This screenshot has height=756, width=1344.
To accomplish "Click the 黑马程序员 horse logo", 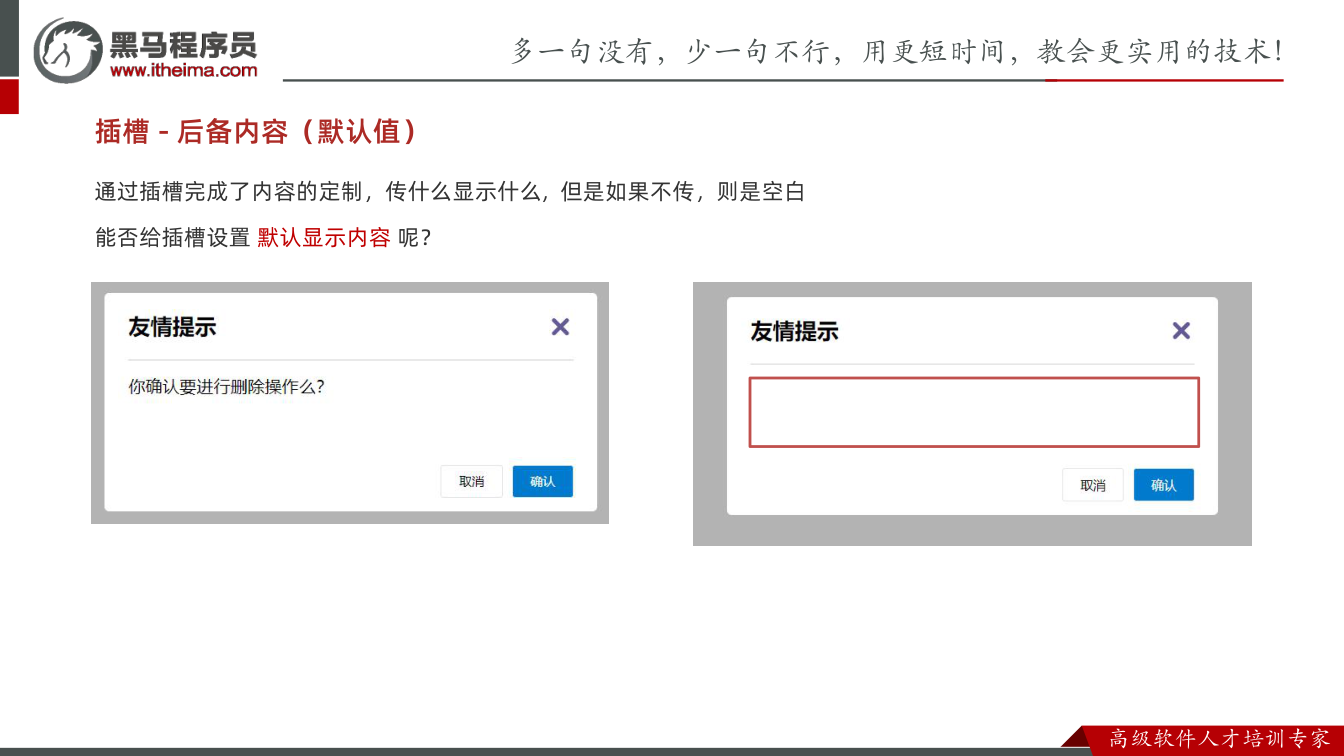I will click(68, 50).
